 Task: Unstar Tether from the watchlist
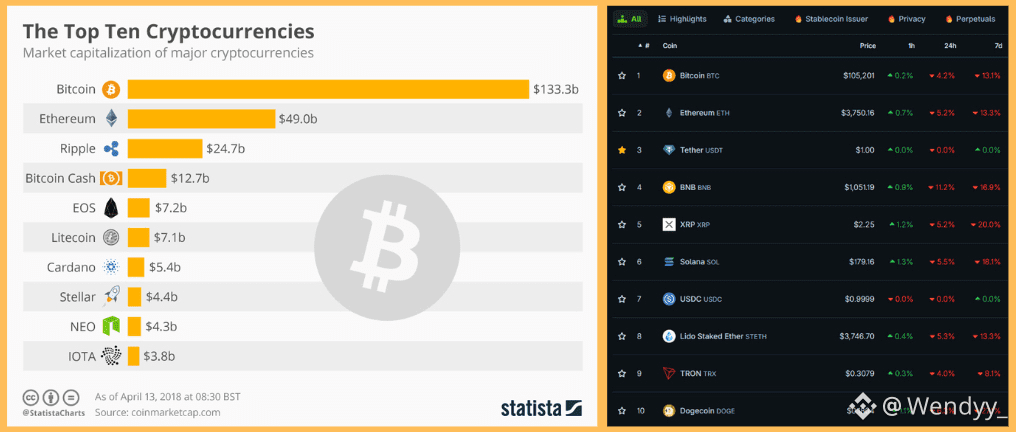pos(622,150)
